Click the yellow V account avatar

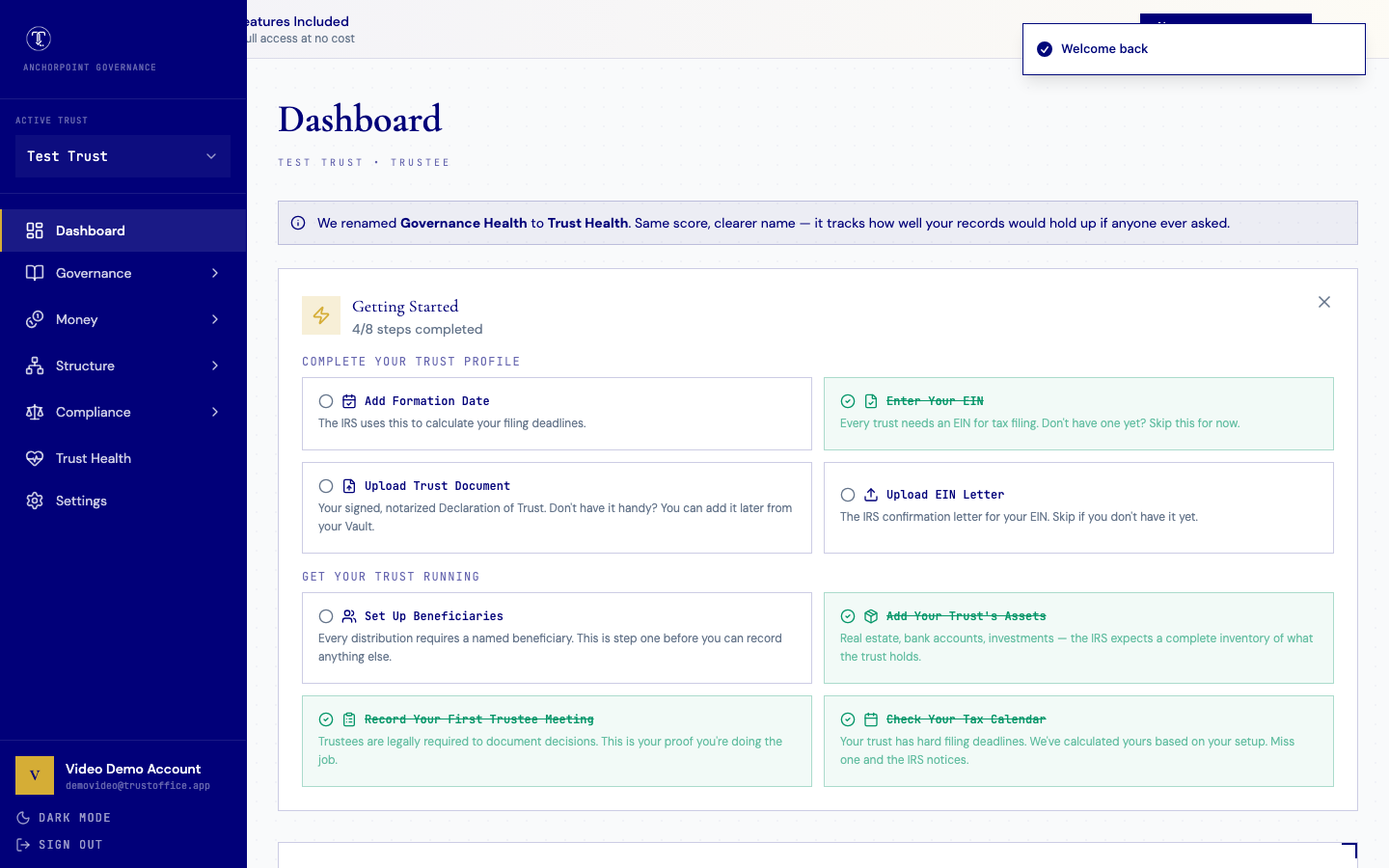(35, 775)
